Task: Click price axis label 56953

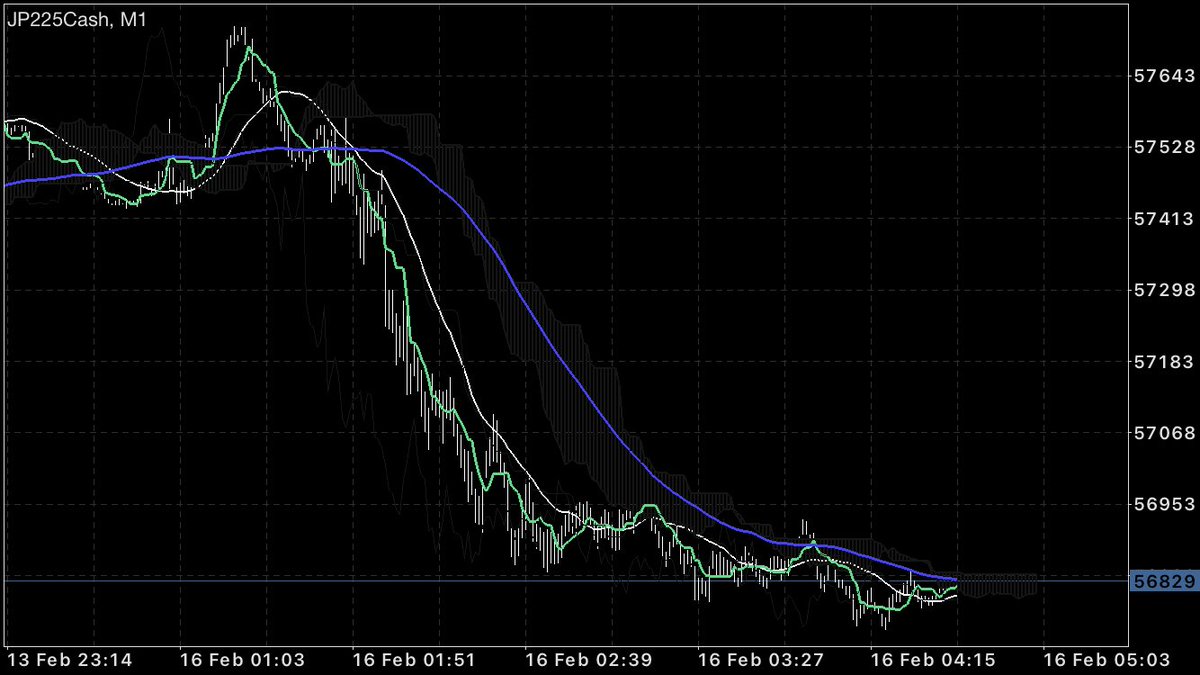Action: (x=1166, y=506)
